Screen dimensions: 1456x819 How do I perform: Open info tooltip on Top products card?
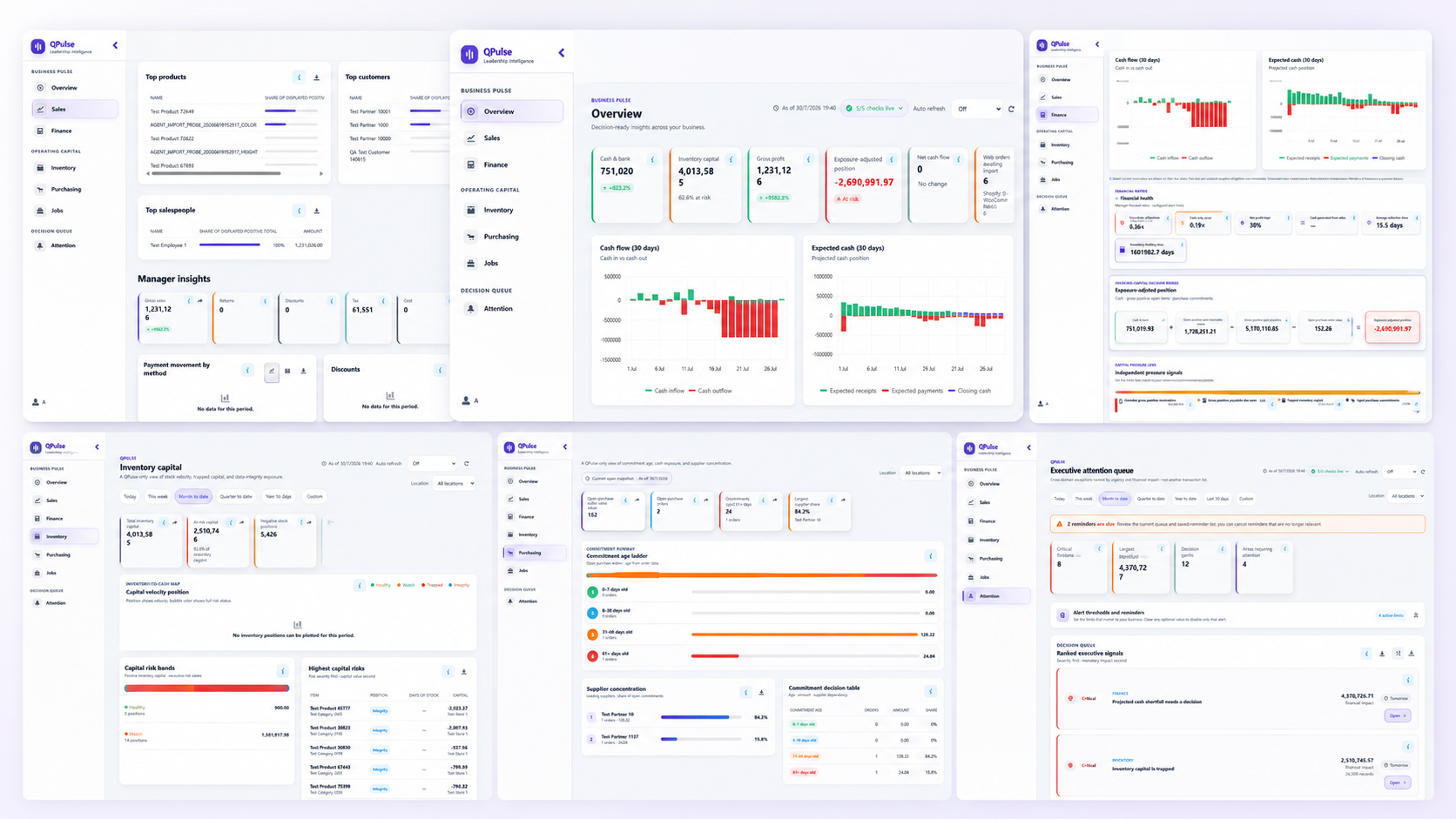click(299, 77)
